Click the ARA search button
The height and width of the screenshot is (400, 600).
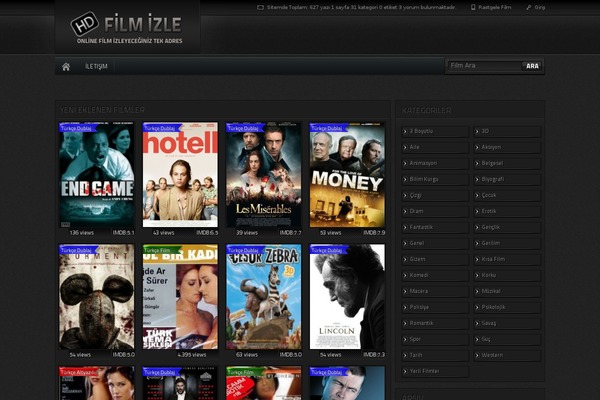tap(532, 66)
